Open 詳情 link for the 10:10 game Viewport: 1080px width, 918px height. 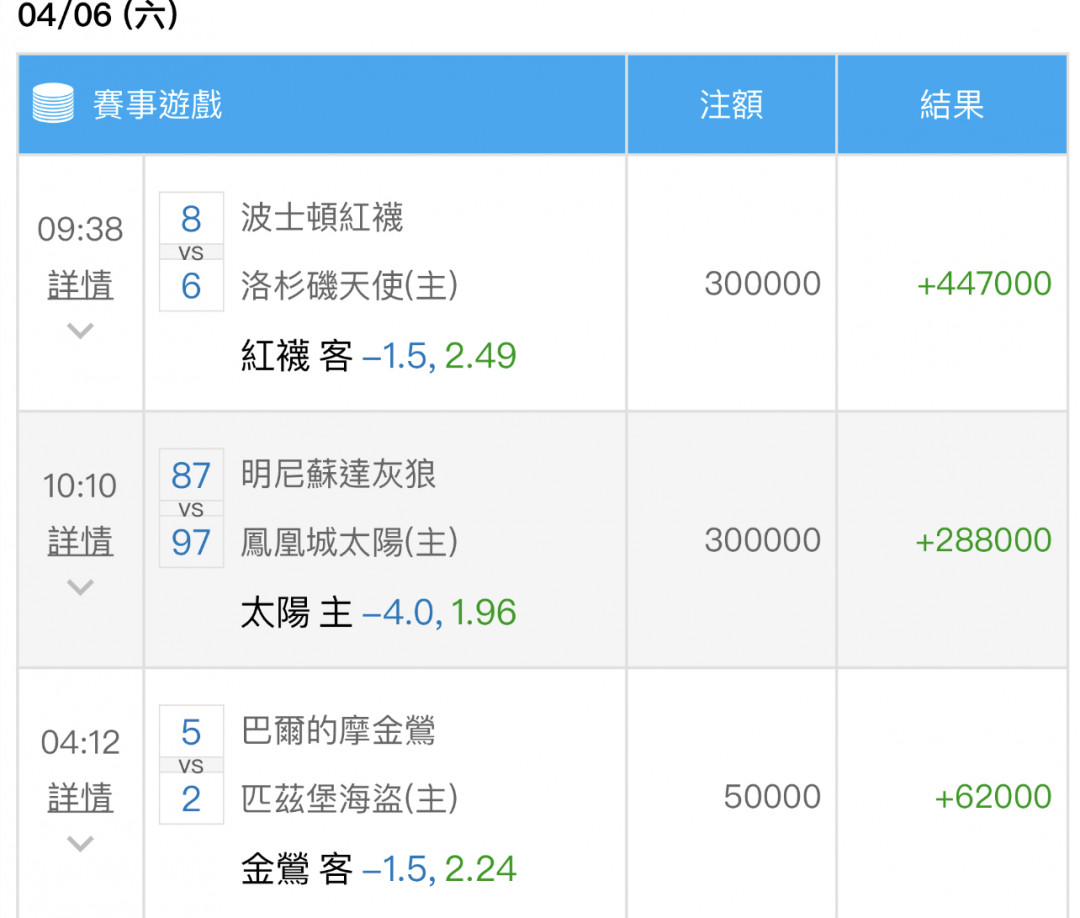point(80,541)
